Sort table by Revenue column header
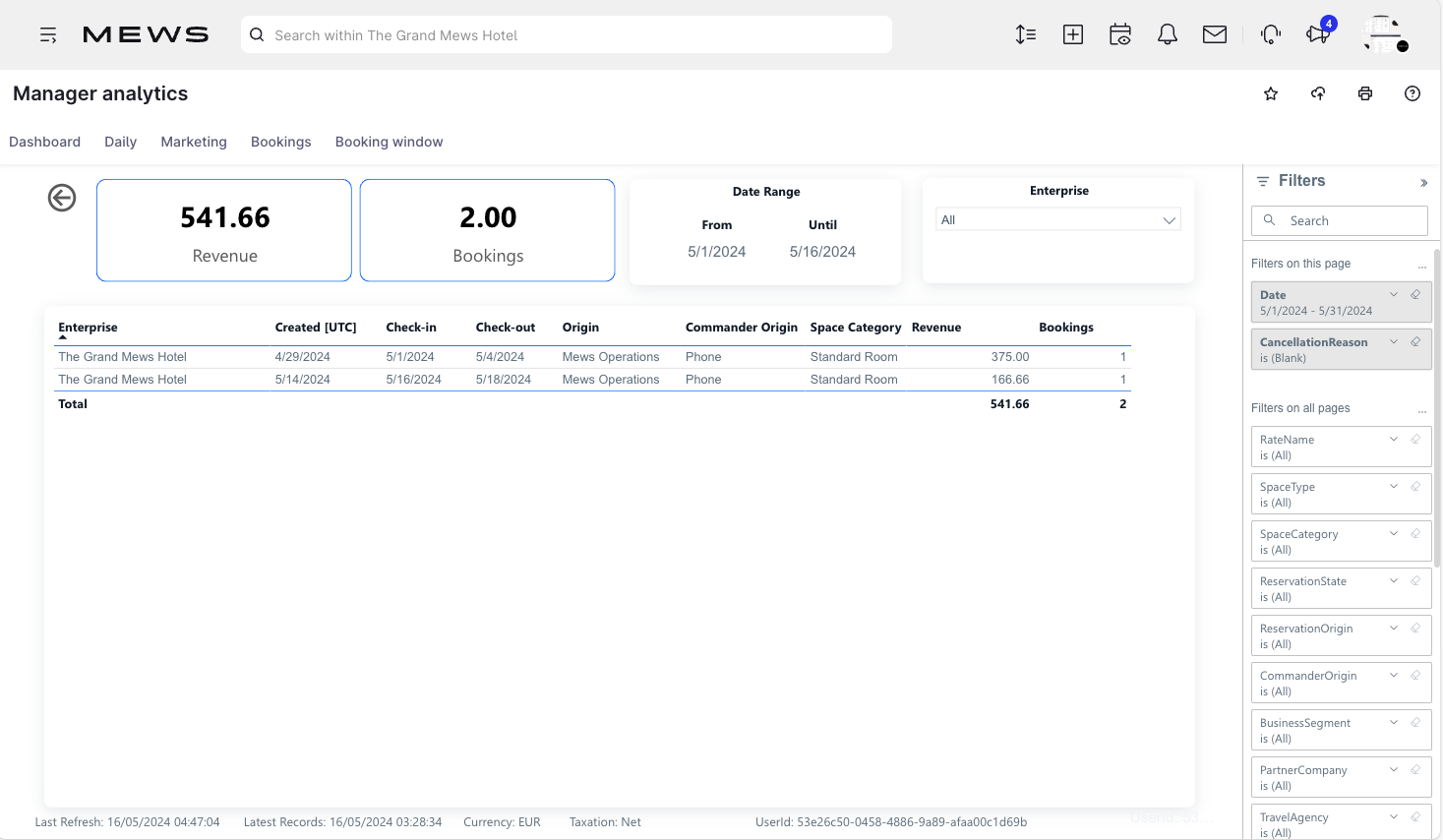1443x840 pixels. point(936,328)
